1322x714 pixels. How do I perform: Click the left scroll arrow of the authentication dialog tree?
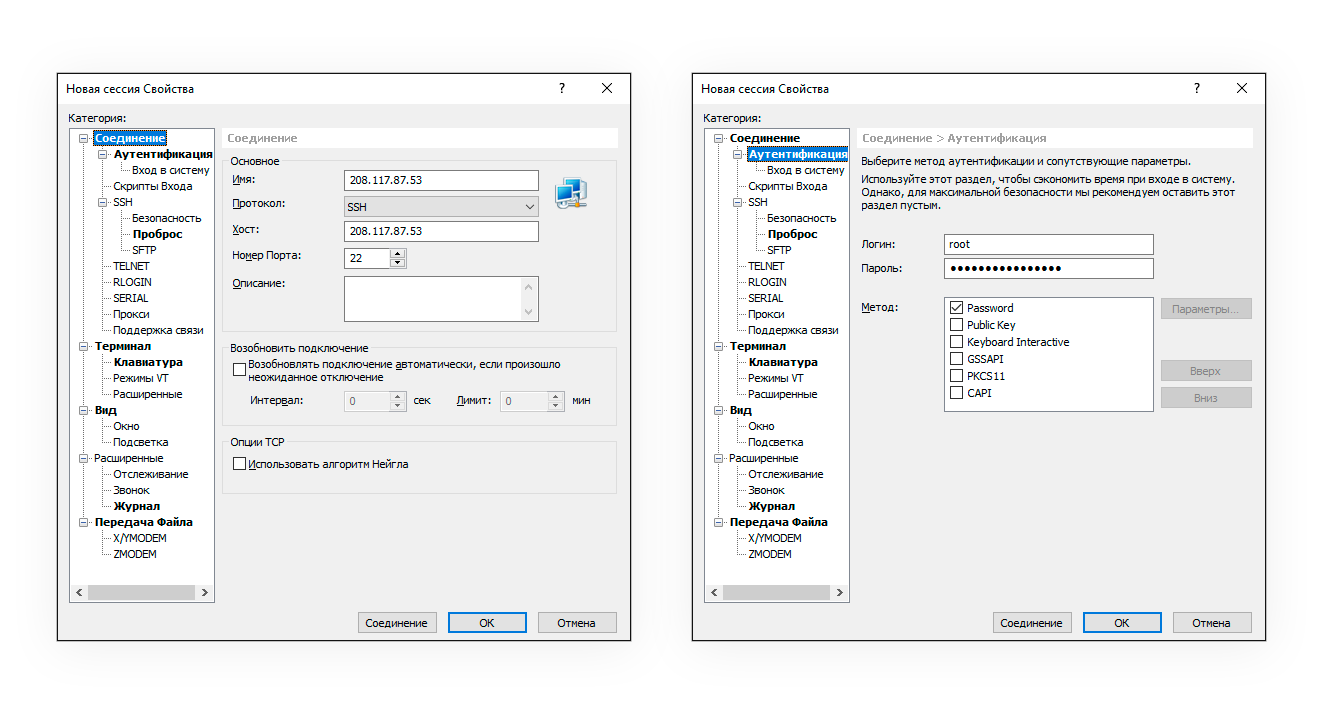click(x=714, y=593)
